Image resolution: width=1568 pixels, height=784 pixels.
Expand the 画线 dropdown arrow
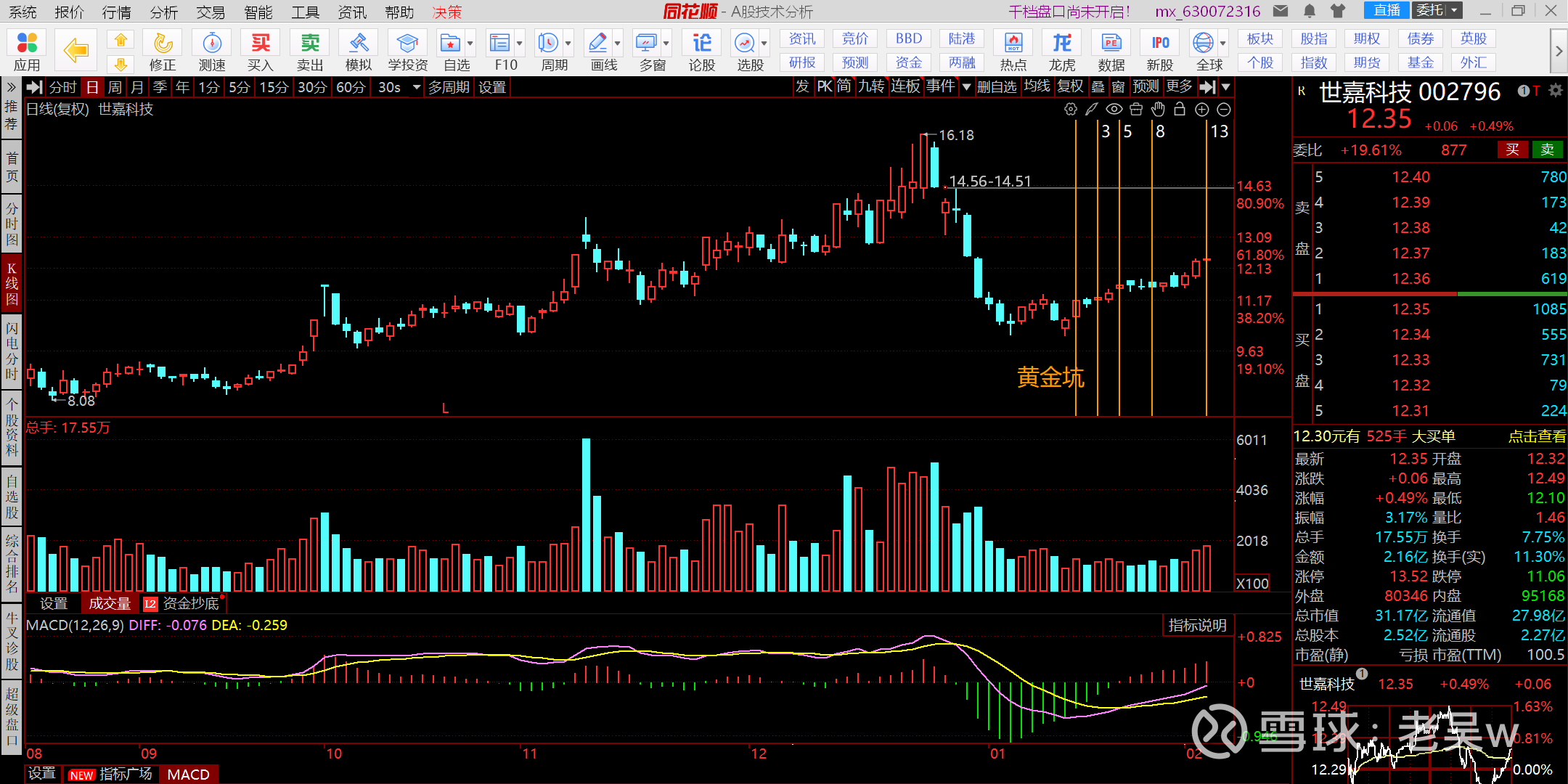coord(618,43)
